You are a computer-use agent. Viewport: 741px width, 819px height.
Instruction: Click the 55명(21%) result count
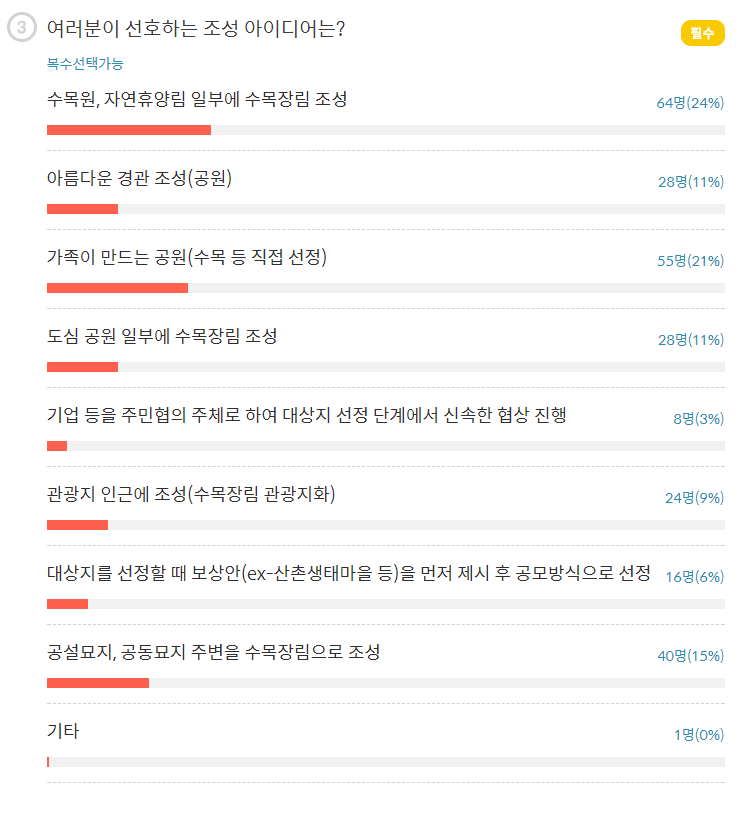click(x=690, y=261)
